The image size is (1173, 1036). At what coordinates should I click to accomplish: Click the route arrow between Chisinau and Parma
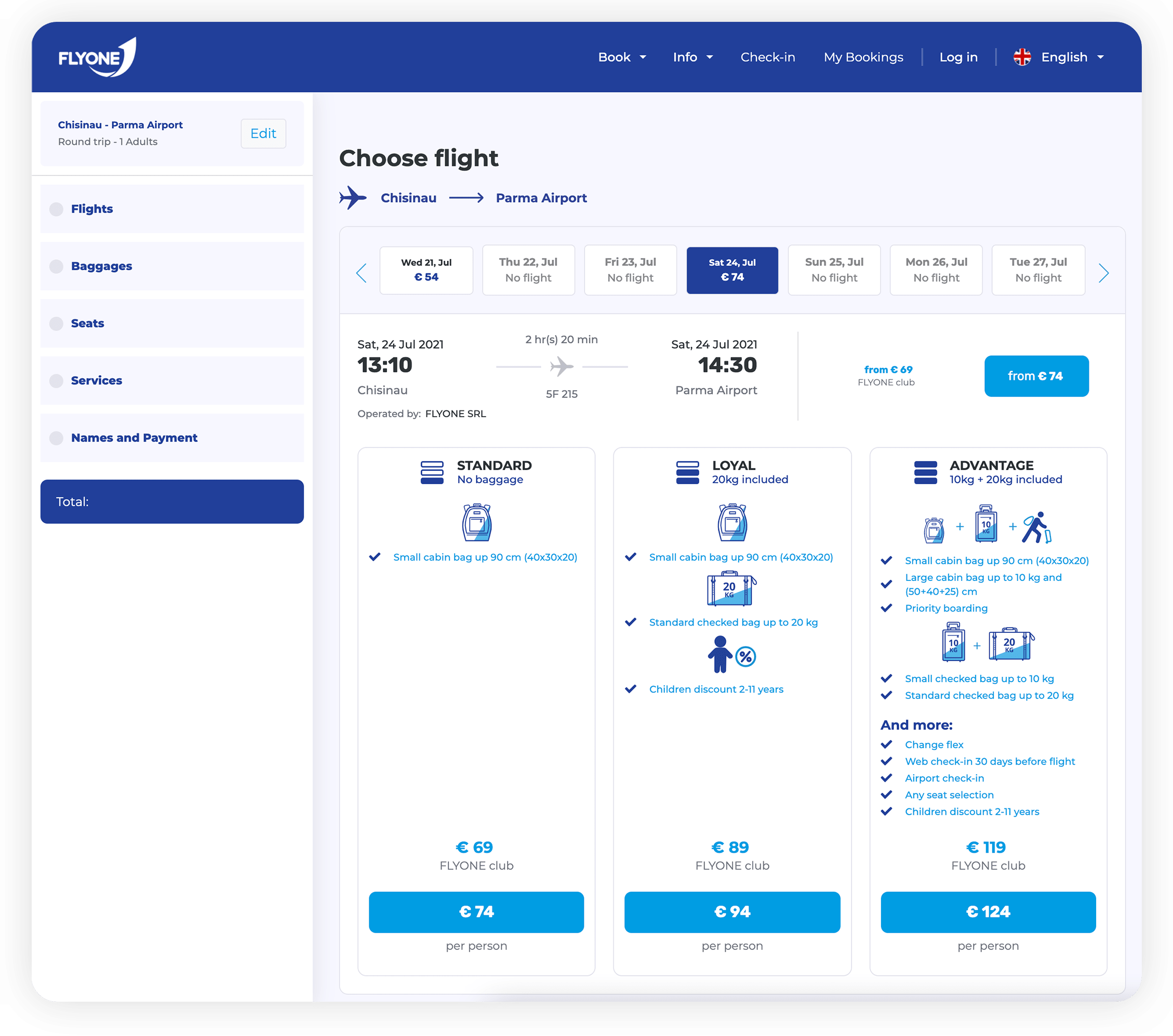[466, 198]
